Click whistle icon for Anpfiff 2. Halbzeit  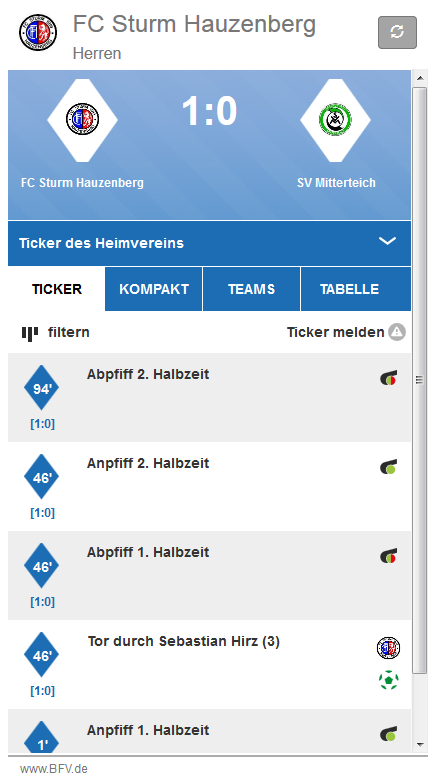(388, 467)
